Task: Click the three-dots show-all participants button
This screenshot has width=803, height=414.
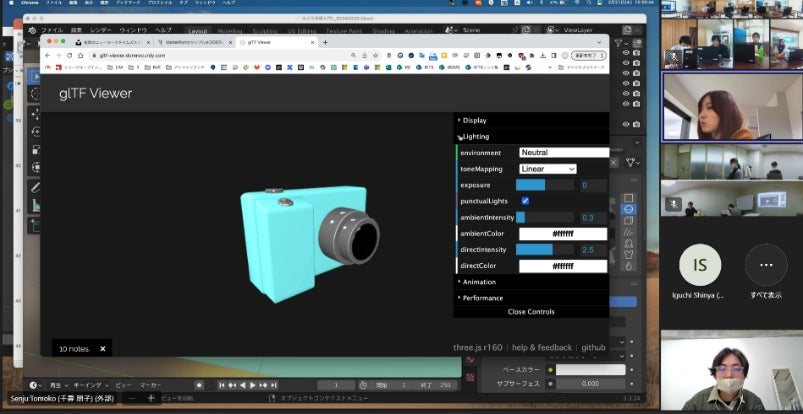Action: click(765, 267)
